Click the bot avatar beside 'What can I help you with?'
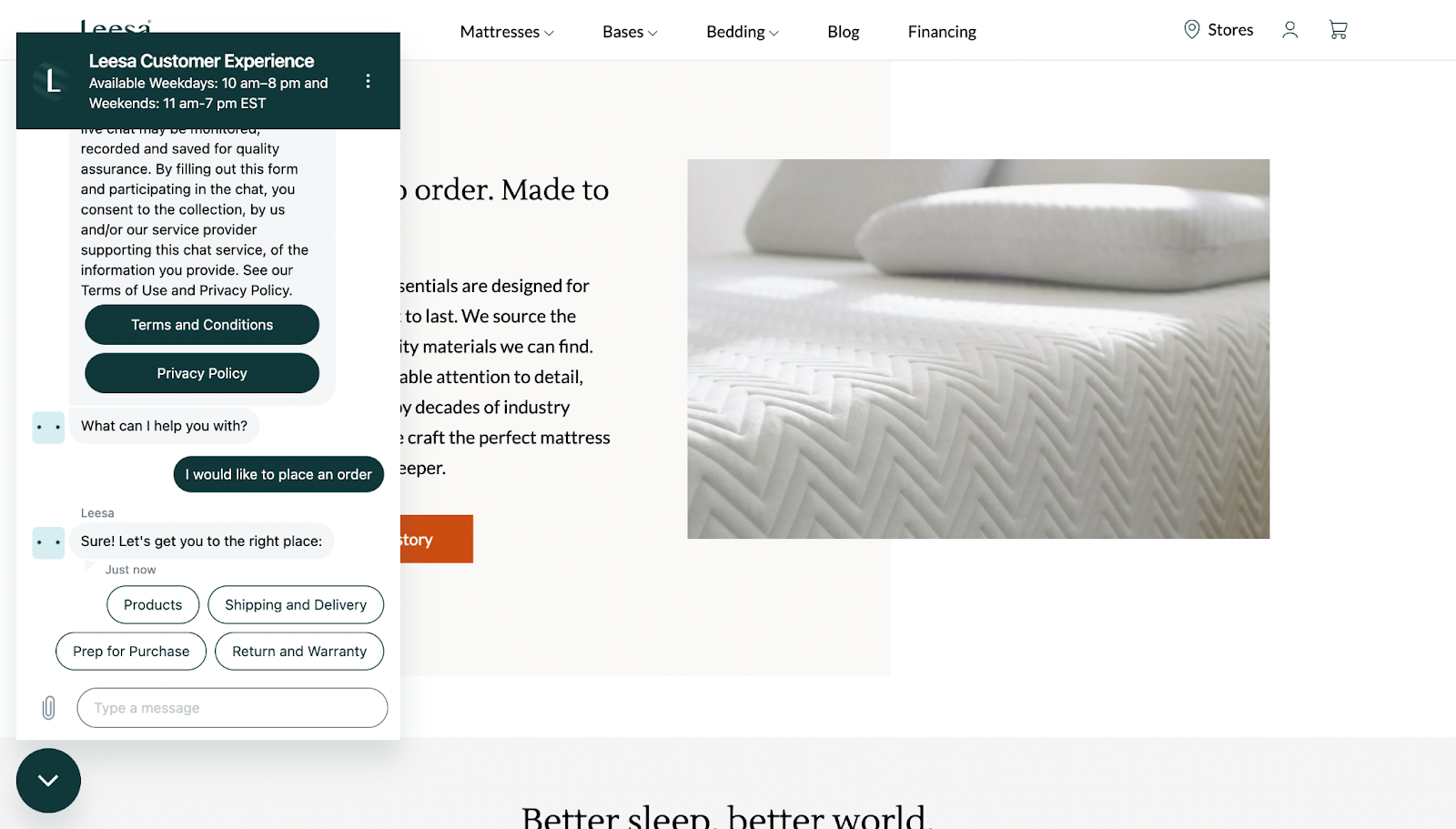The width and height of the screenshot is (1456, 829). tap(48, 427)
